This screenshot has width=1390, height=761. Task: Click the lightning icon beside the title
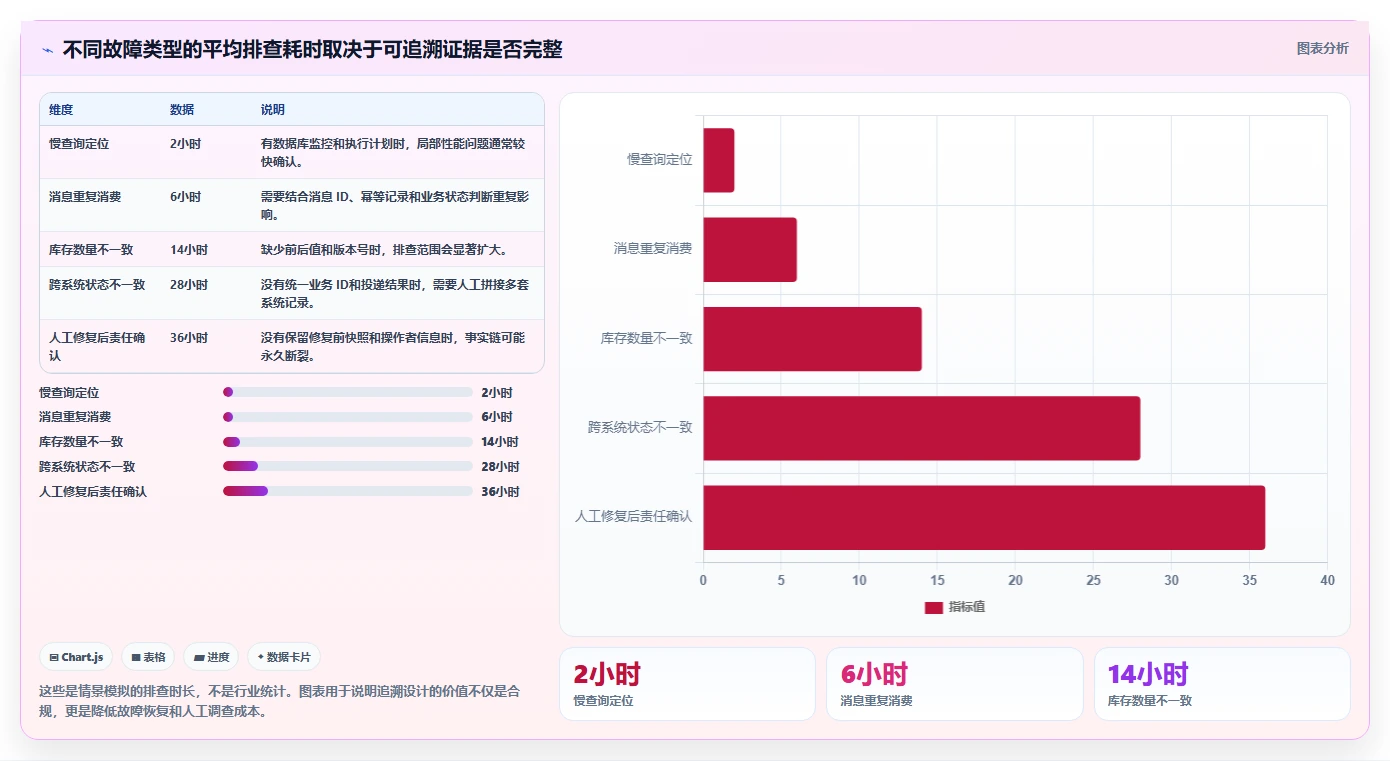[x=47, y=49]
